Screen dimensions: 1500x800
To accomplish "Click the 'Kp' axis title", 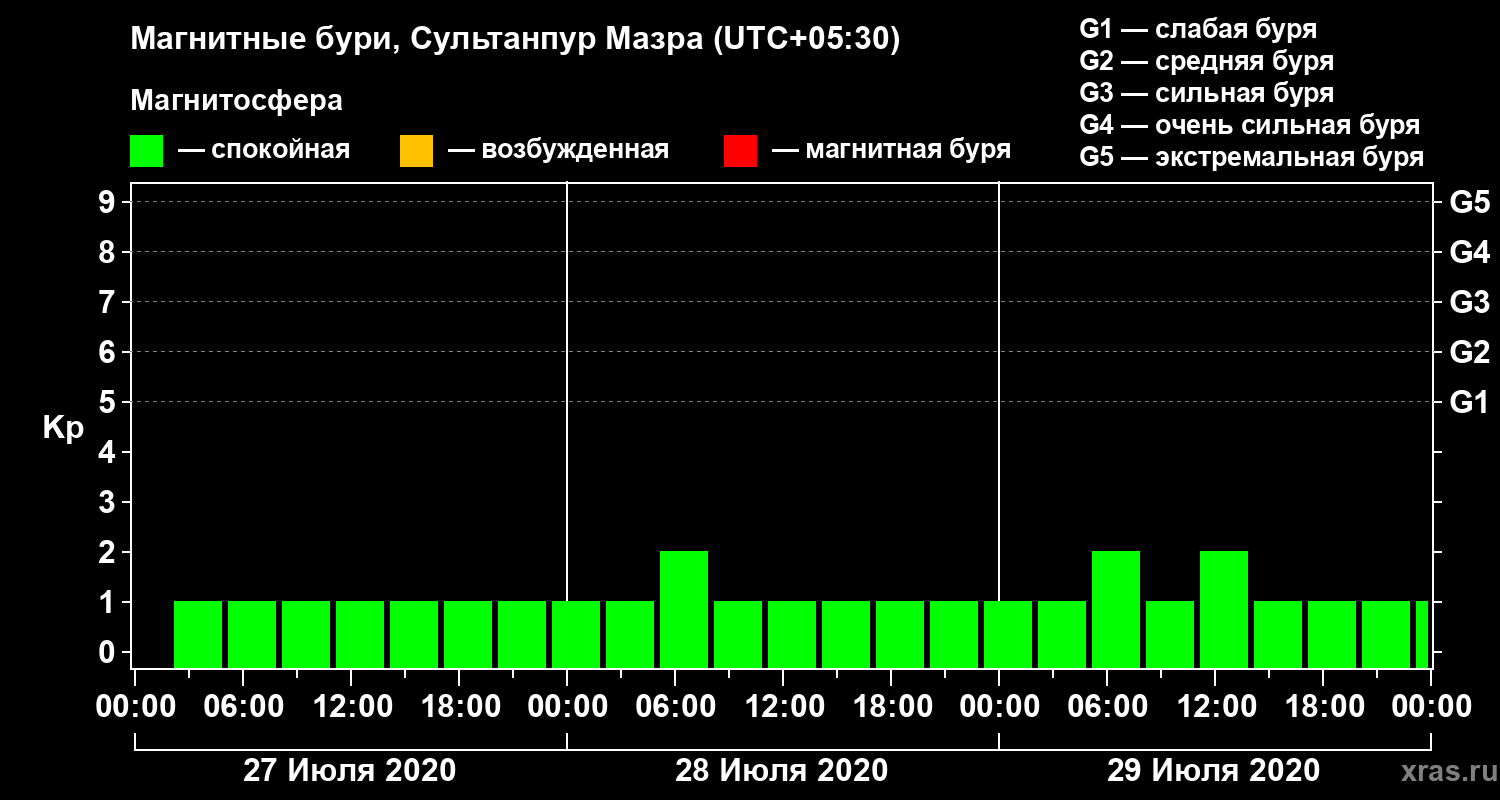I will (63, 427).
